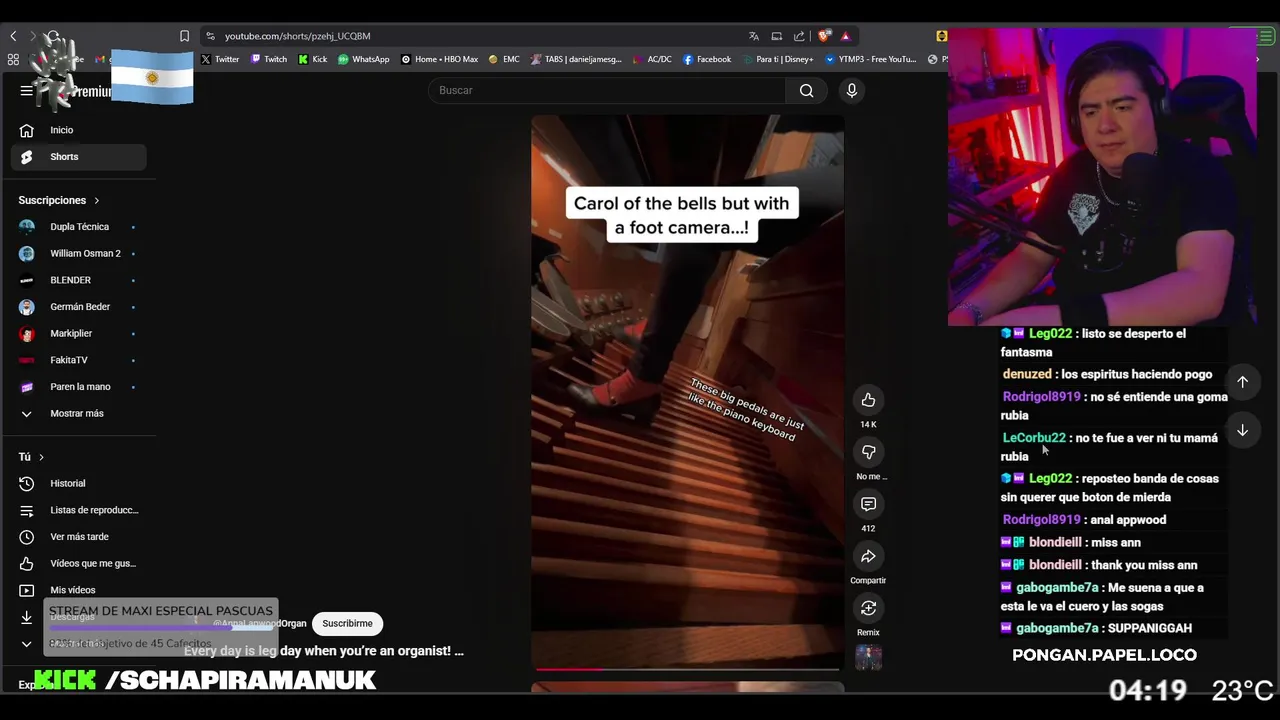Click chat username denuzed
This screenshot has height=720, width=1280.
coord(1027,374)
